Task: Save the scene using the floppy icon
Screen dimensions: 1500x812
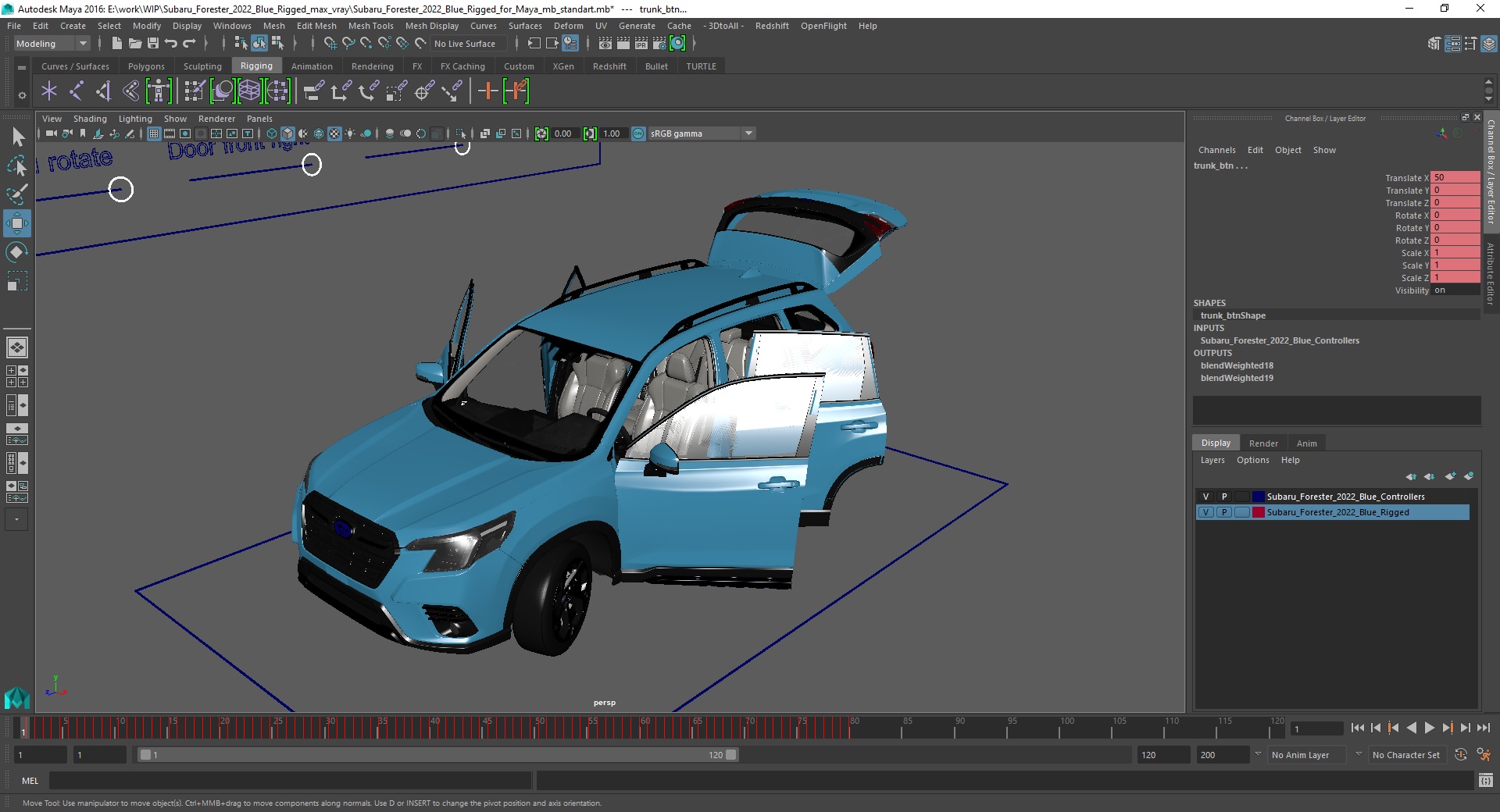Action: coord(153,44)
